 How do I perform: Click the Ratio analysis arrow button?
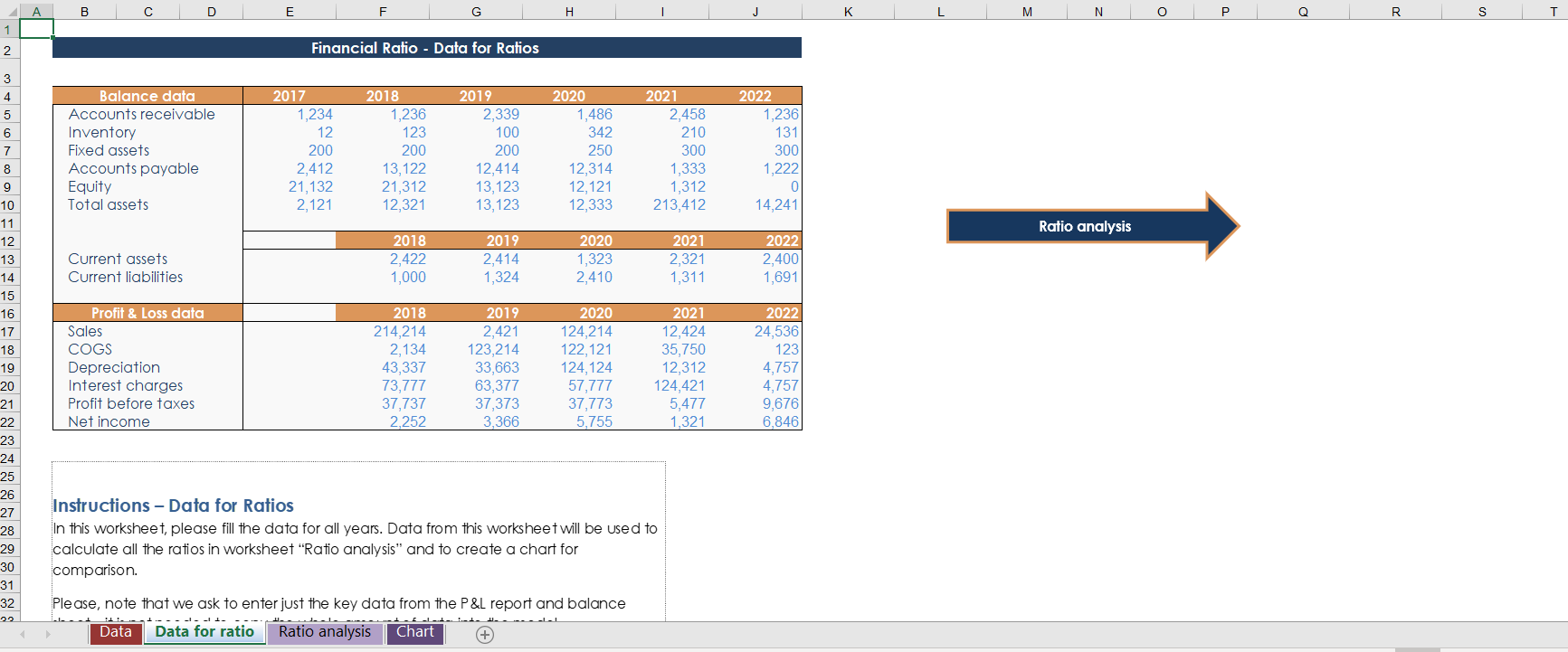(1092, 226)
